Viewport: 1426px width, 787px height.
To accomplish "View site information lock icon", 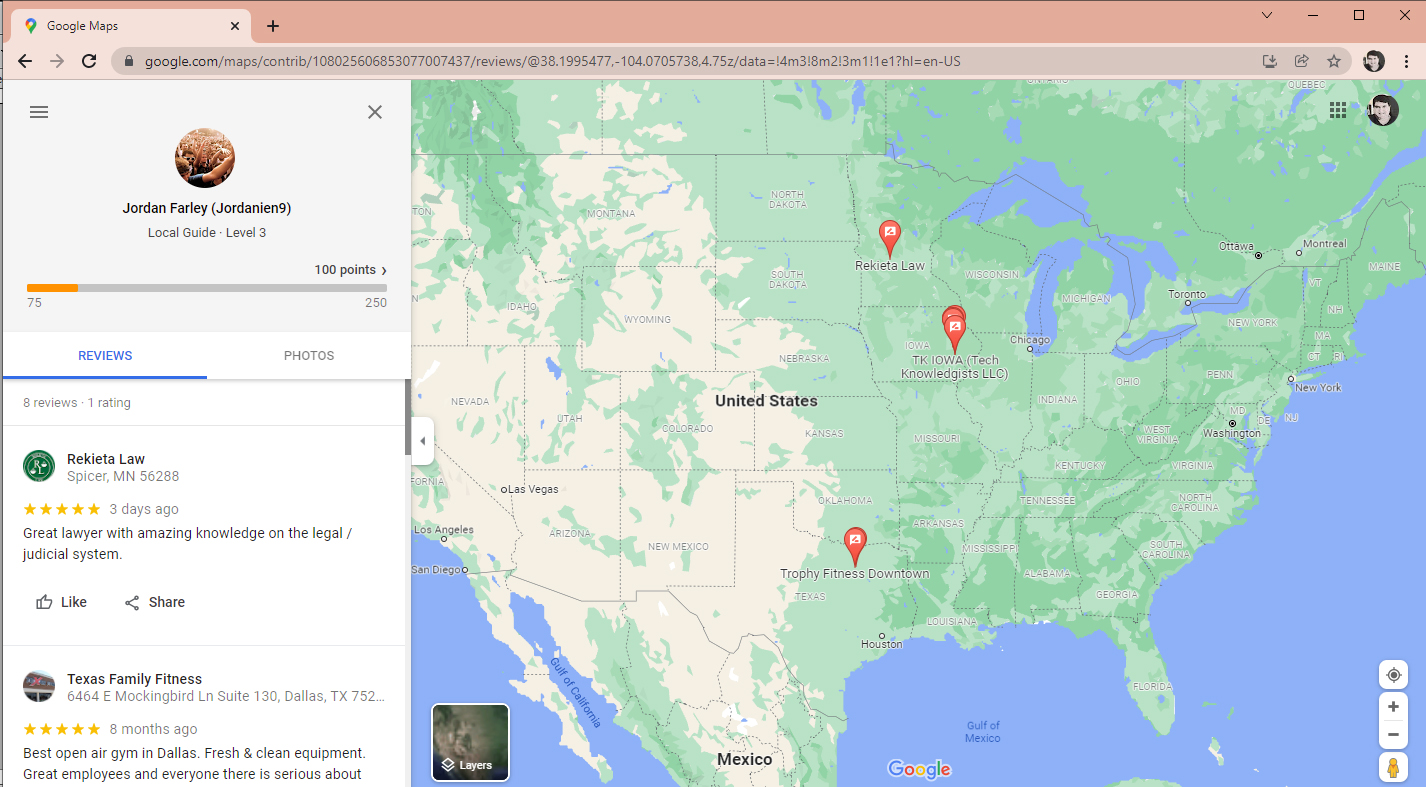I will pos(128,61).
